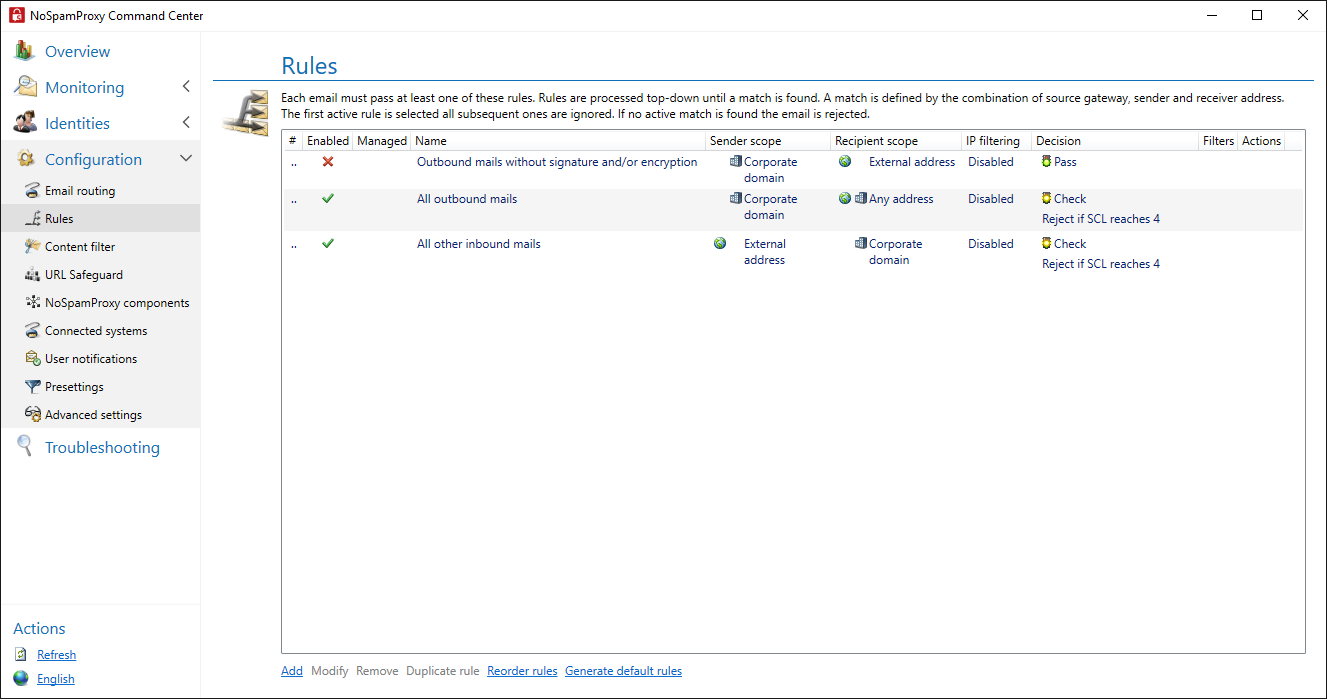The image size is (1327, 699).
Task: Open the User notifications page
Action: click(x=91, y=358)
